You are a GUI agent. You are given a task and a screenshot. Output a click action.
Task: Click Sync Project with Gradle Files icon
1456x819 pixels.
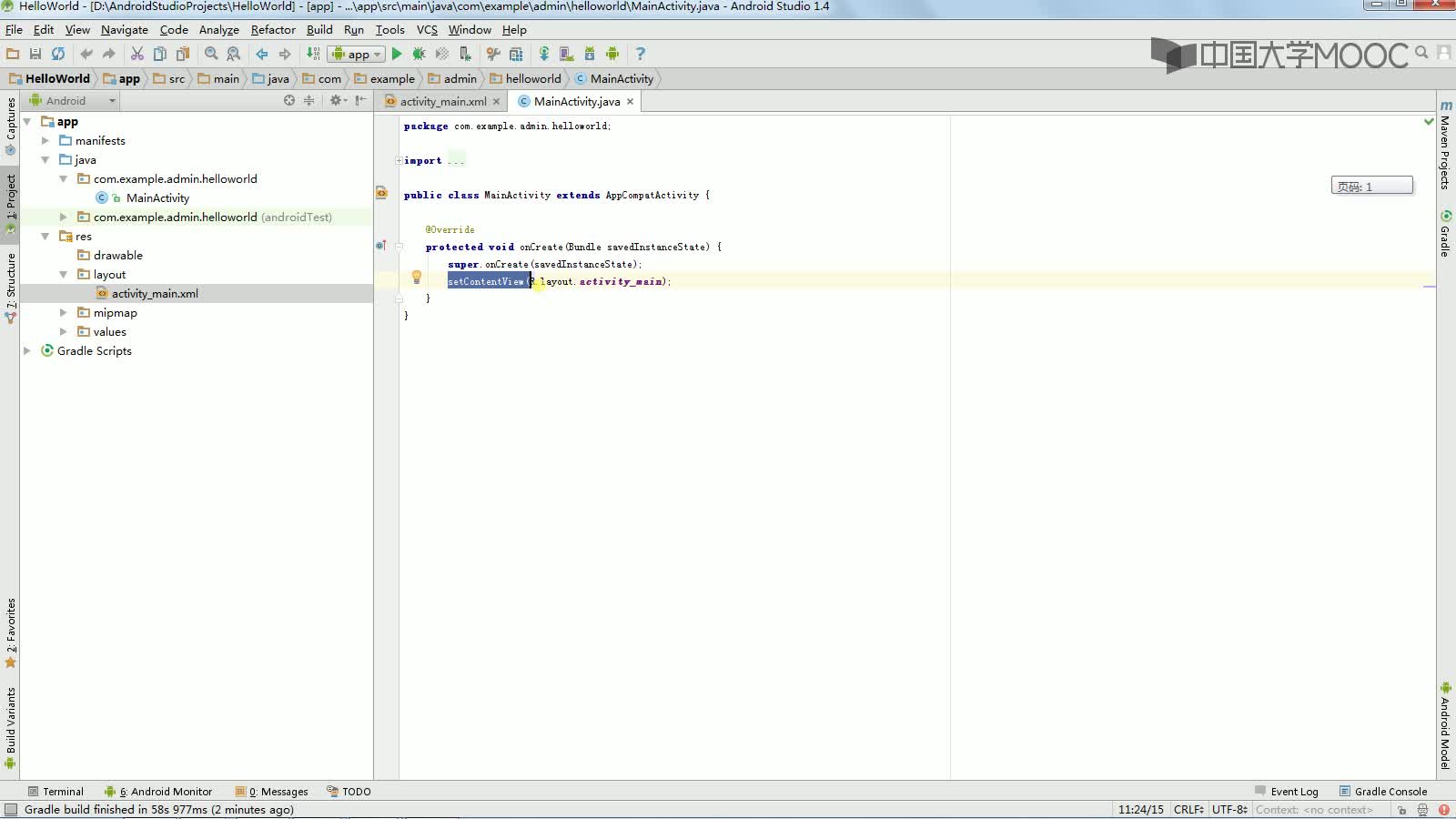(x=544, y=54)
